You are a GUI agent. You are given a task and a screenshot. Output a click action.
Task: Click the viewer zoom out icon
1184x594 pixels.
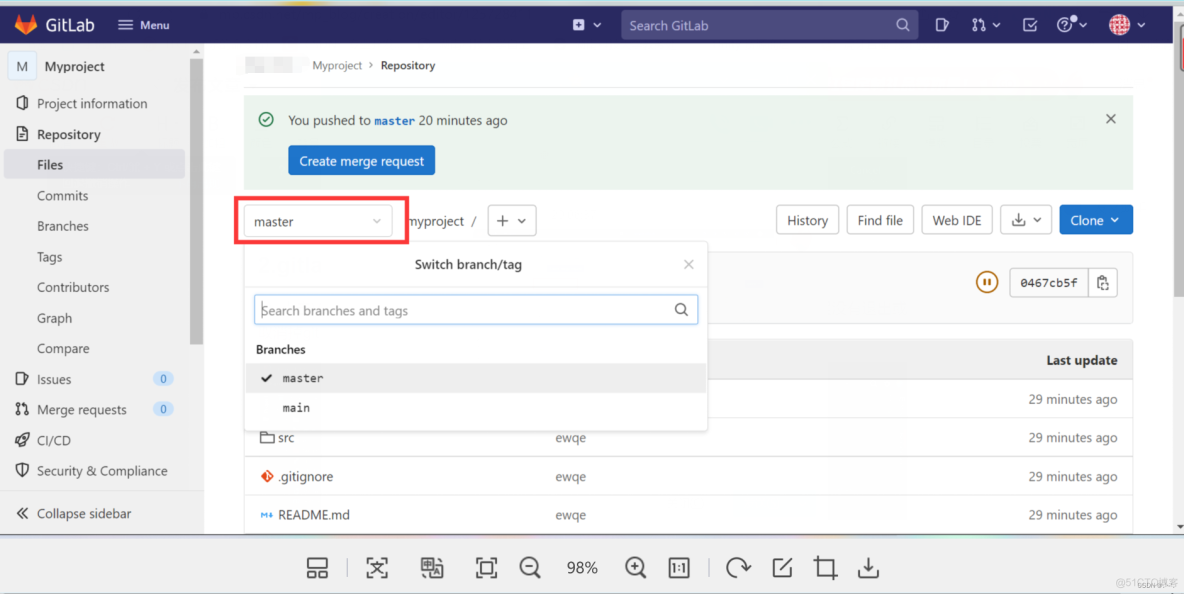tap(530, 568)
